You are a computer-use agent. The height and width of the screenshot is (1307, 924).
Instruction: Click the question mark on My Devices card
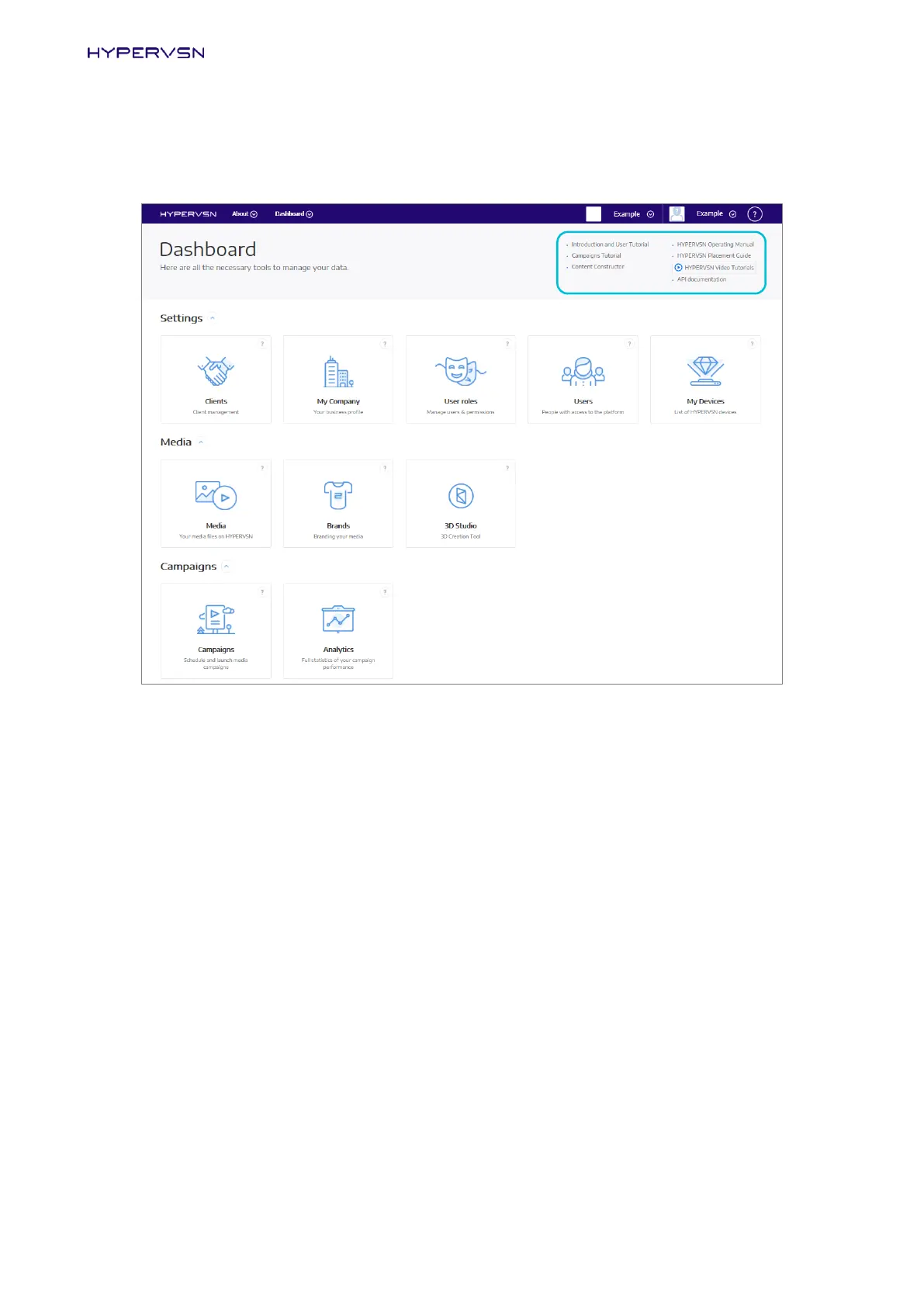[752, 344]
